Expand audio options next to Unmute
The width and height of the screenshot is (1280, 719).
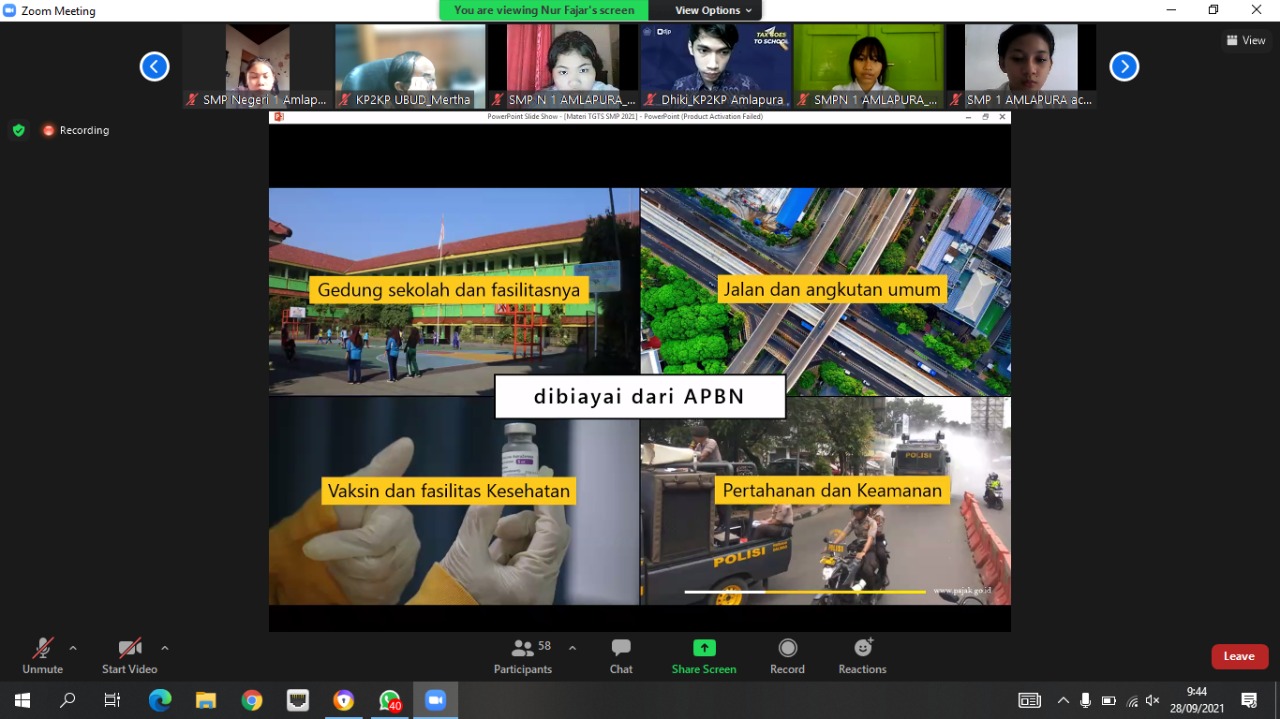(73, 648)
